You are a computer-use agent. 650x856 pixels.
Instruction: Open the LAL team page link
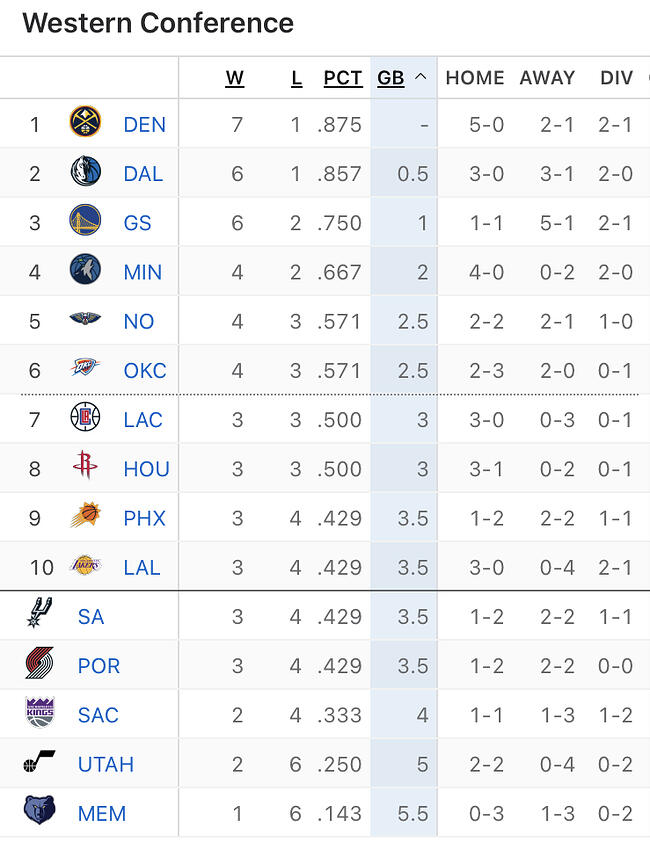click(142, 567)
